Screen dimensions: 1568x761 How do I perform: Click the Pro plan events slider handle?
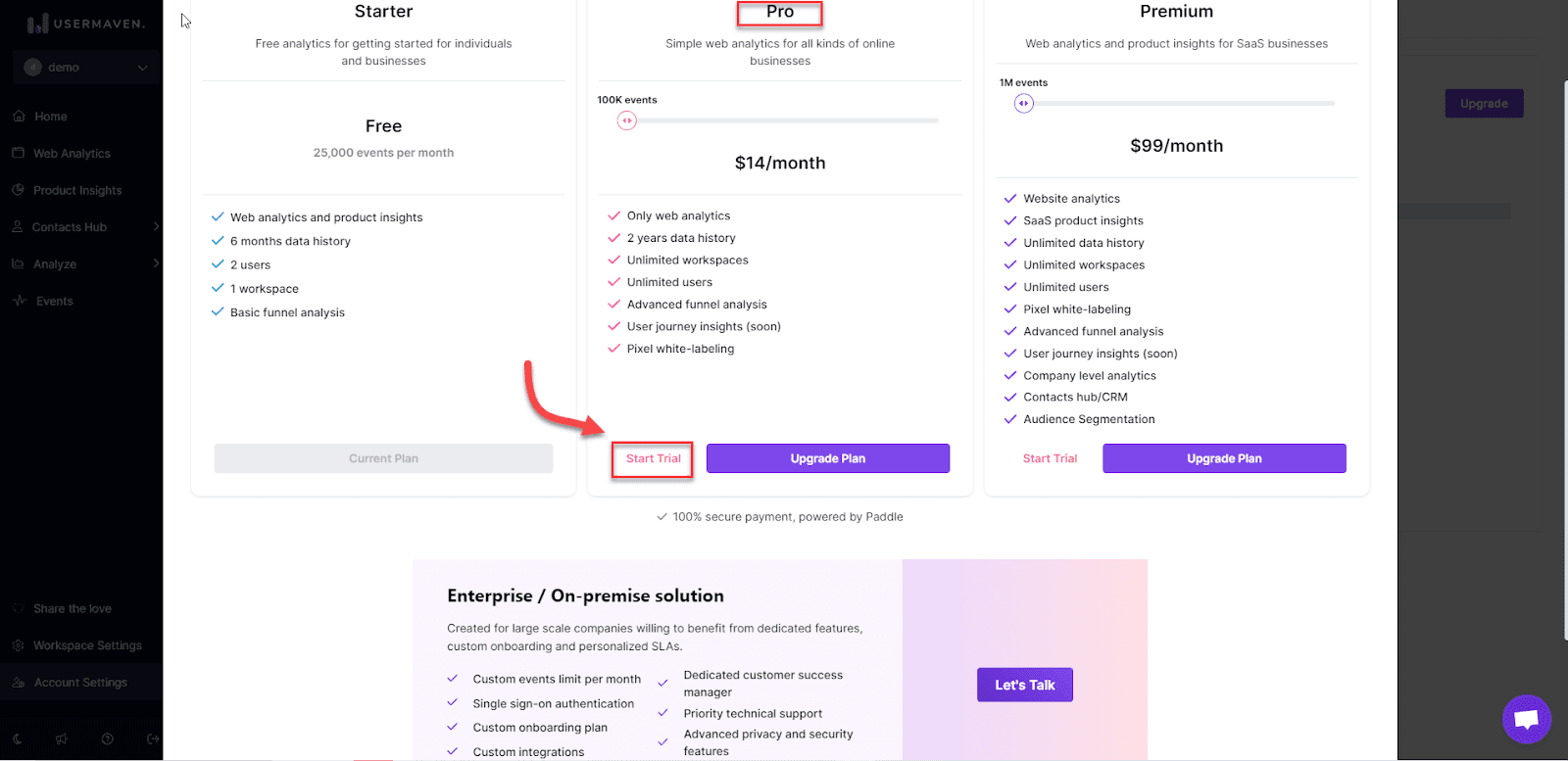[627, 120]
